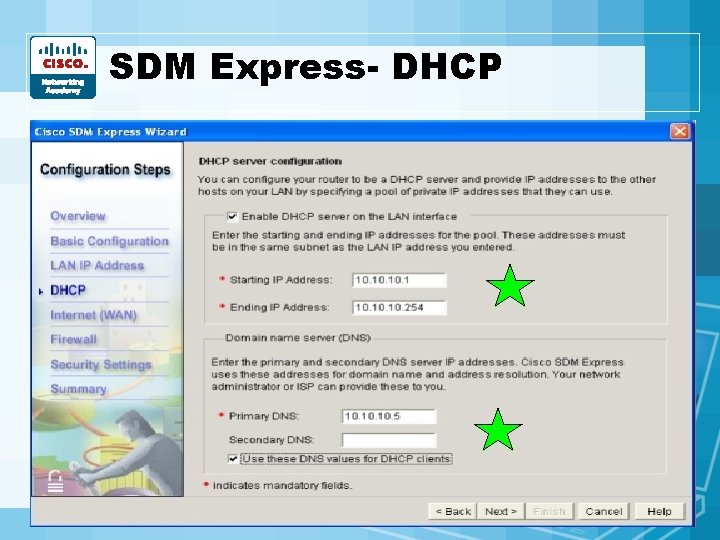720x540 pixels.
Task: Focus the Primary DNS field
Action: 389,416
